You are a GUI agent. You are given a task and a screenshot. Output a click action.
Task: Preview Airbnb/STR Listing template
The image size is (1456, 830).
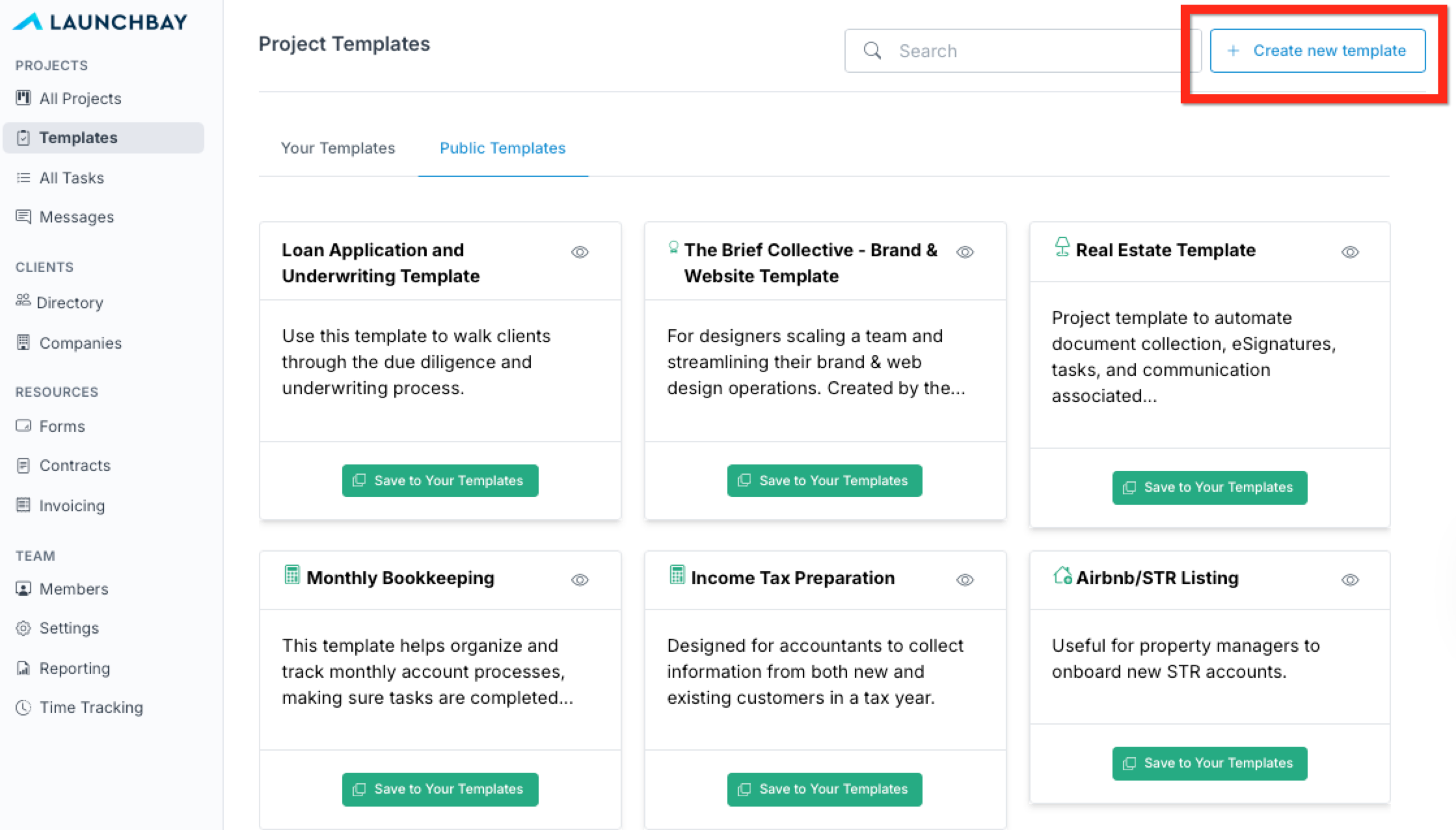(x=1350, y=580)
